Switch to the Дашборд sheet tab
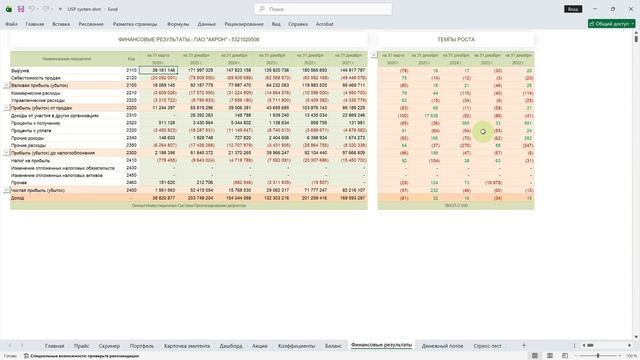 [231, 346]
